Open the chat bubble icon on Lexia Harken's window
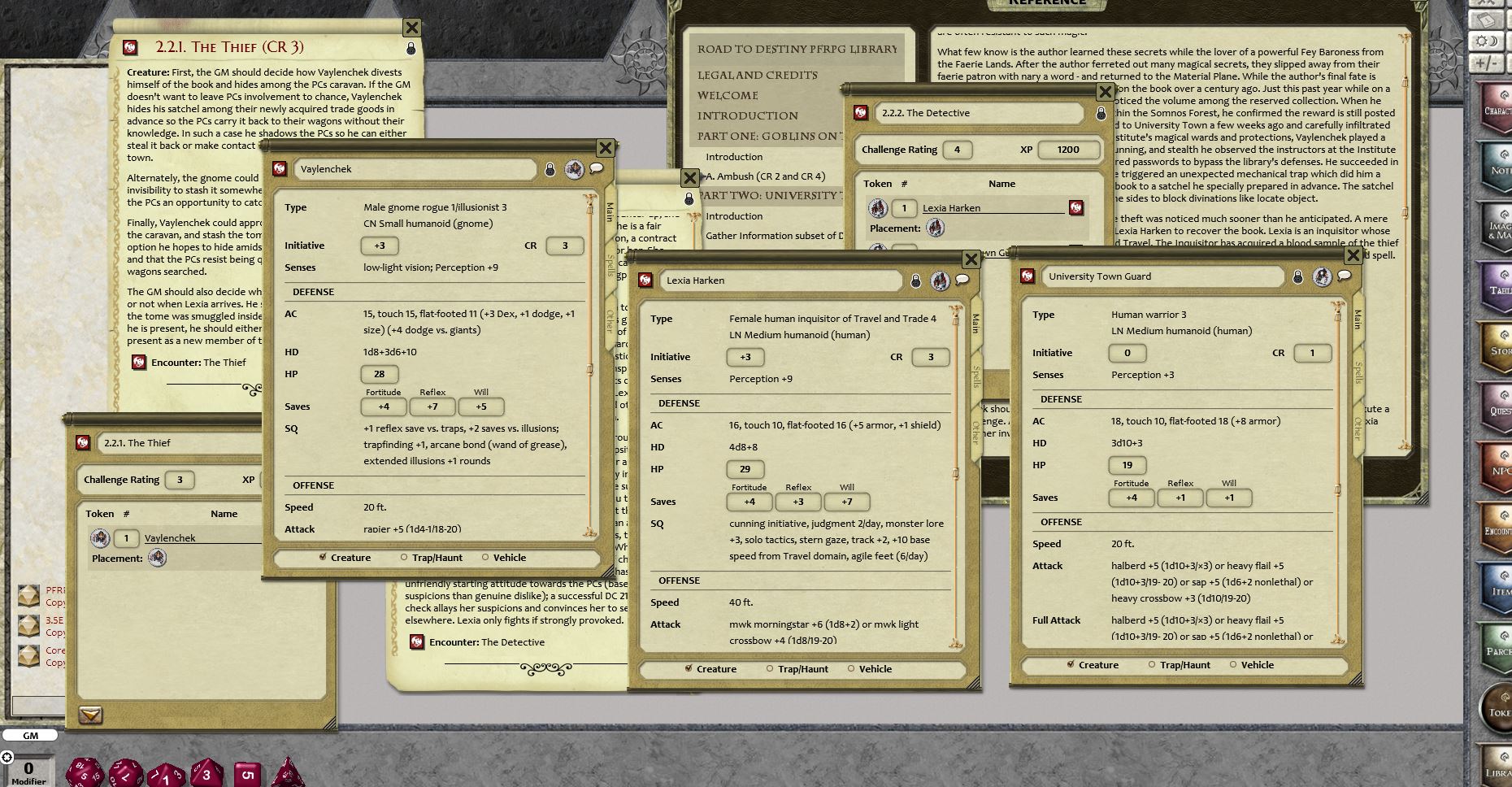Viewport: 1512px width, 787px height. pos(964,280)
